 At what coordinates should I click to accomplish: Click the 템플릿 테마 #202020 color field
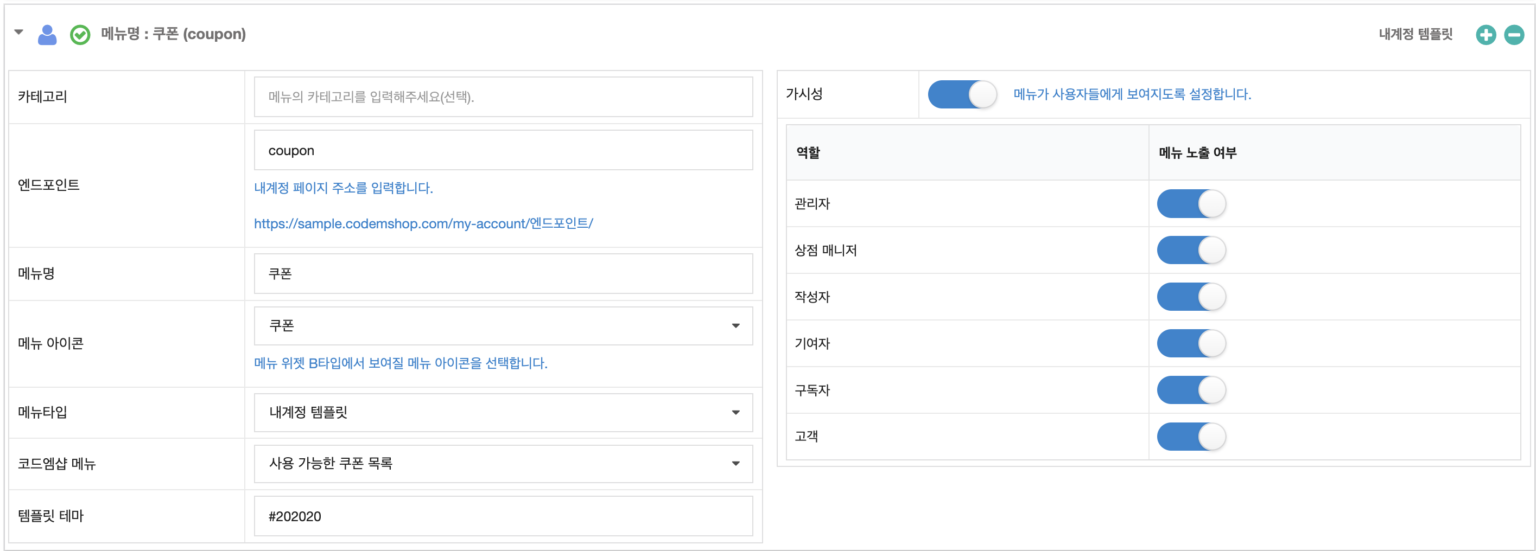pyautogui.click(x=503, y=516)
